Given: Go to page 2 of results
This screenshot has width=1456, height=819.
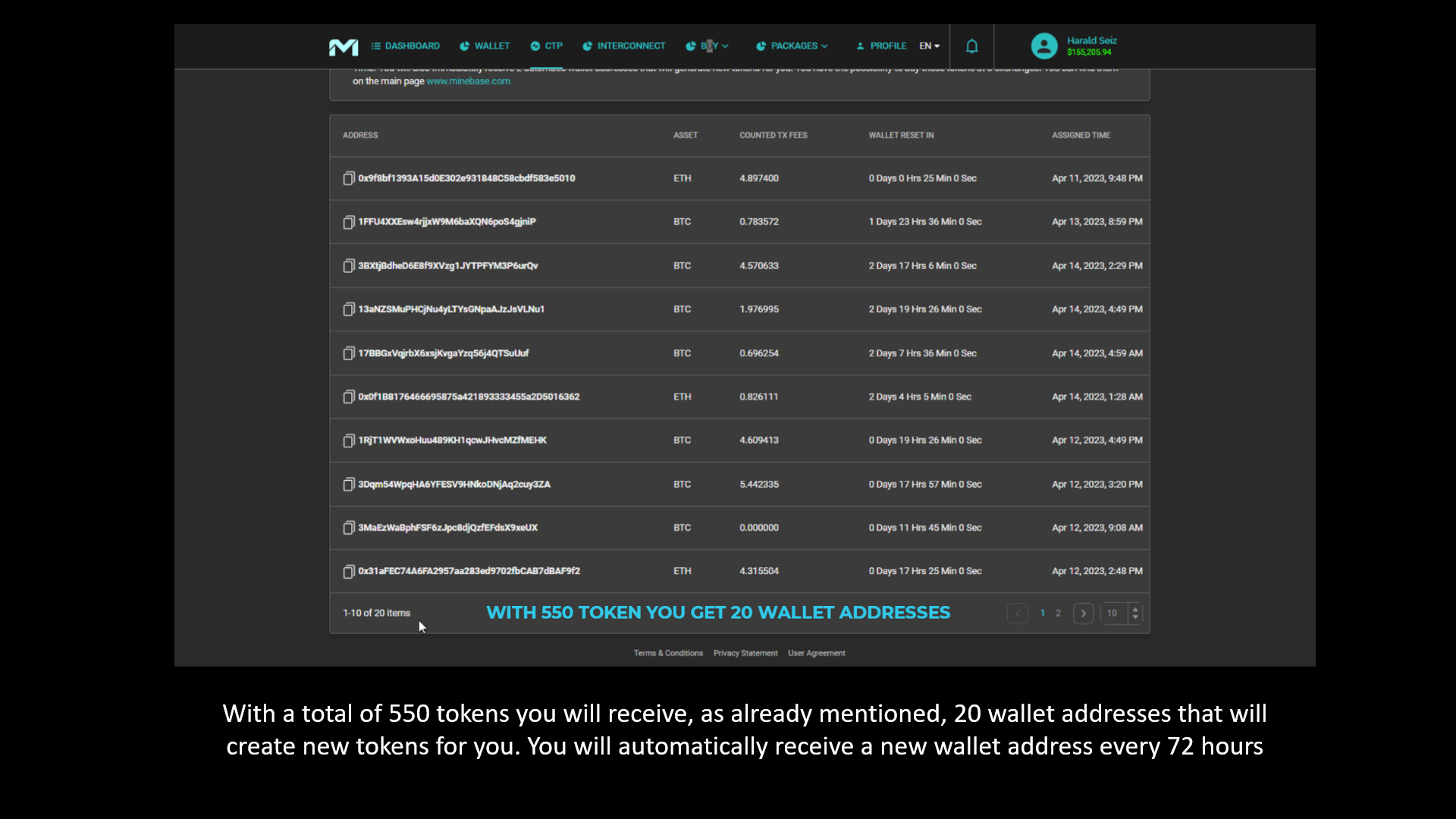Looking at the screenshot, I should tap(1058, 613).
